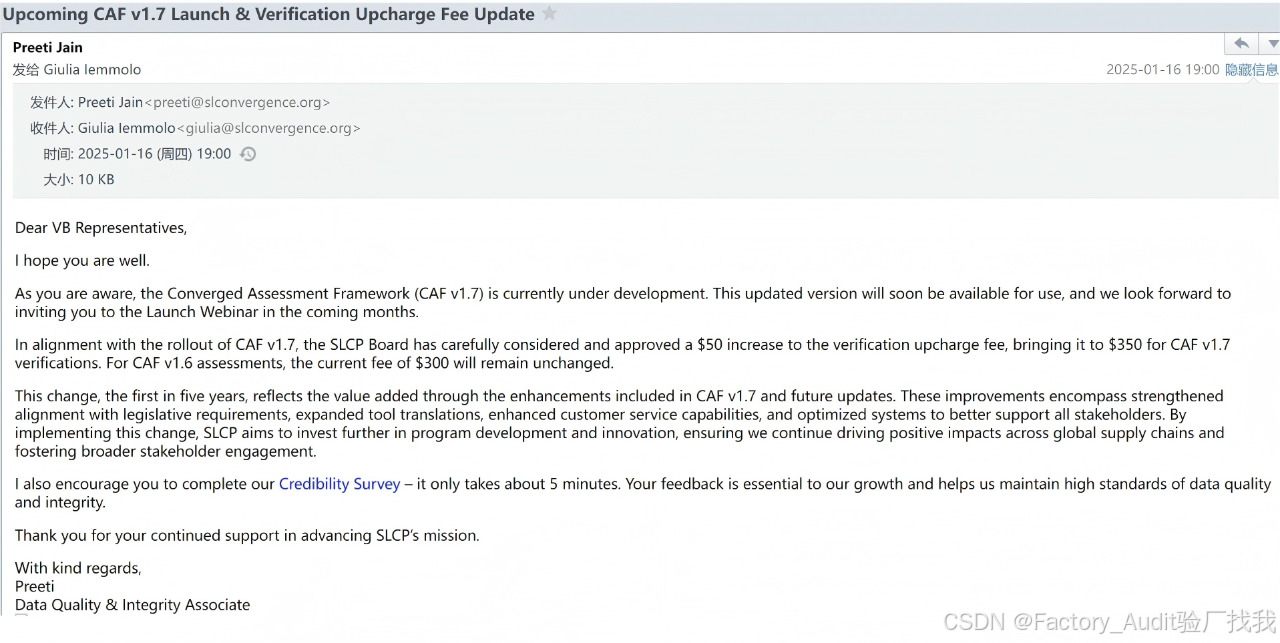Click the 'I hope you are well.' line
The image size is (1280, 643).
[x=82, y=261]
